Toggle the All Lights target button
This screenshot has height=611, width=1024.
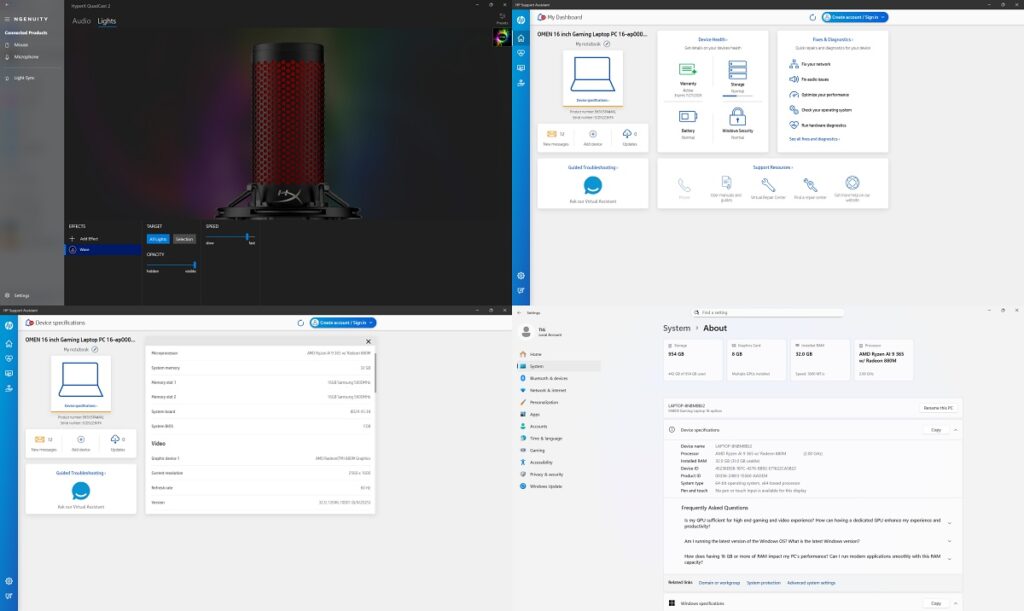(158, 239)
